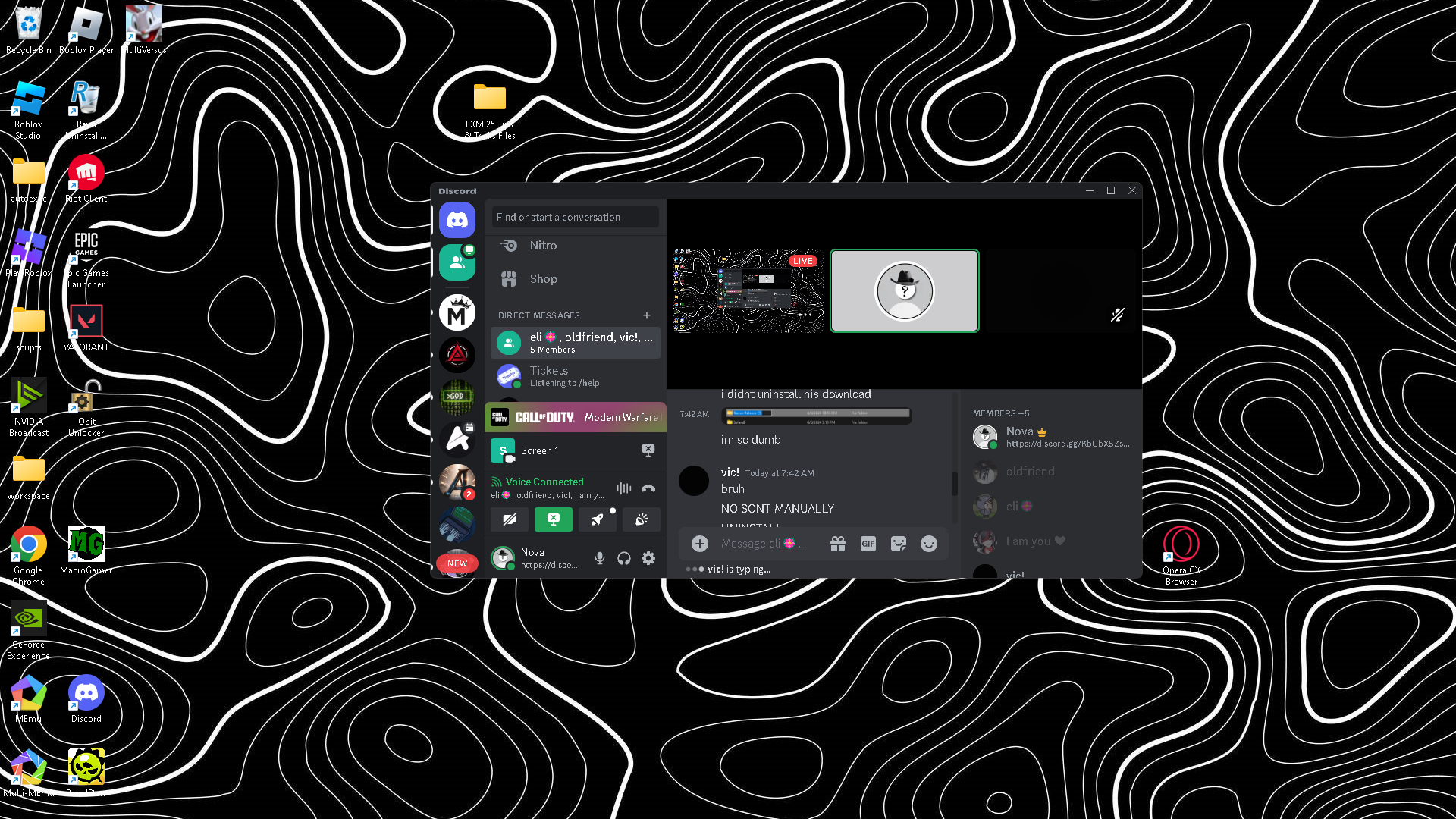
Task: Click Find or start a conversation field
Action: [x=575, y=217]
